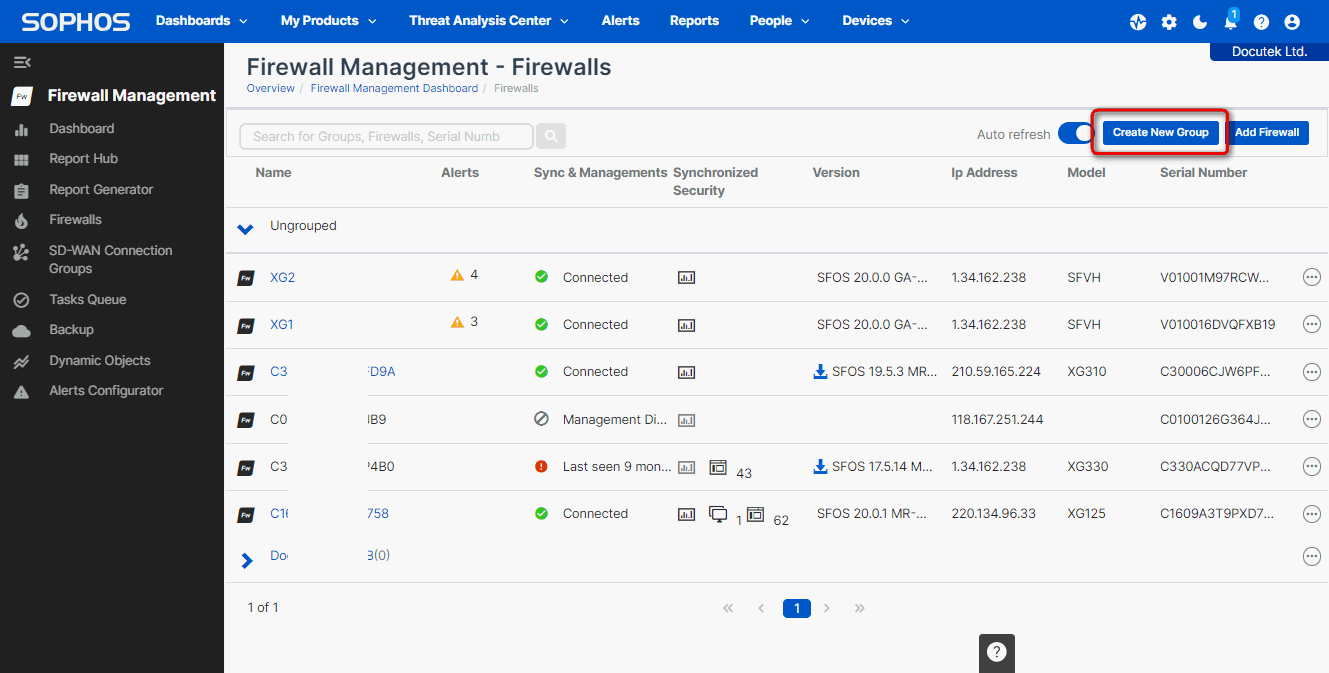The image size is (1329, 673).
Task: Sort by the Name column header
Action: pyautogui.click(x=273, y=173)
